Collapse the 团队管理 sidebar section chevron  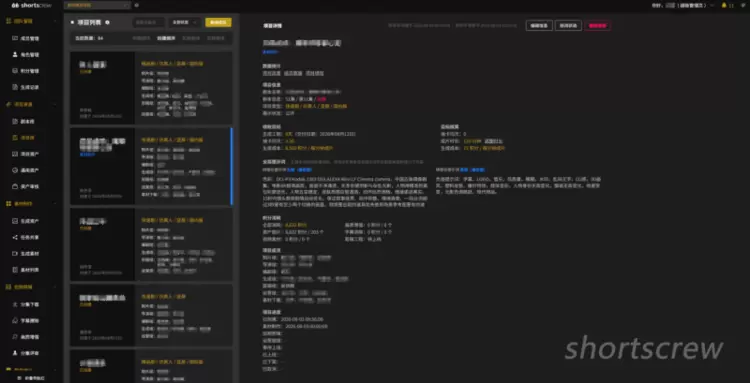[x=54, y=21]
